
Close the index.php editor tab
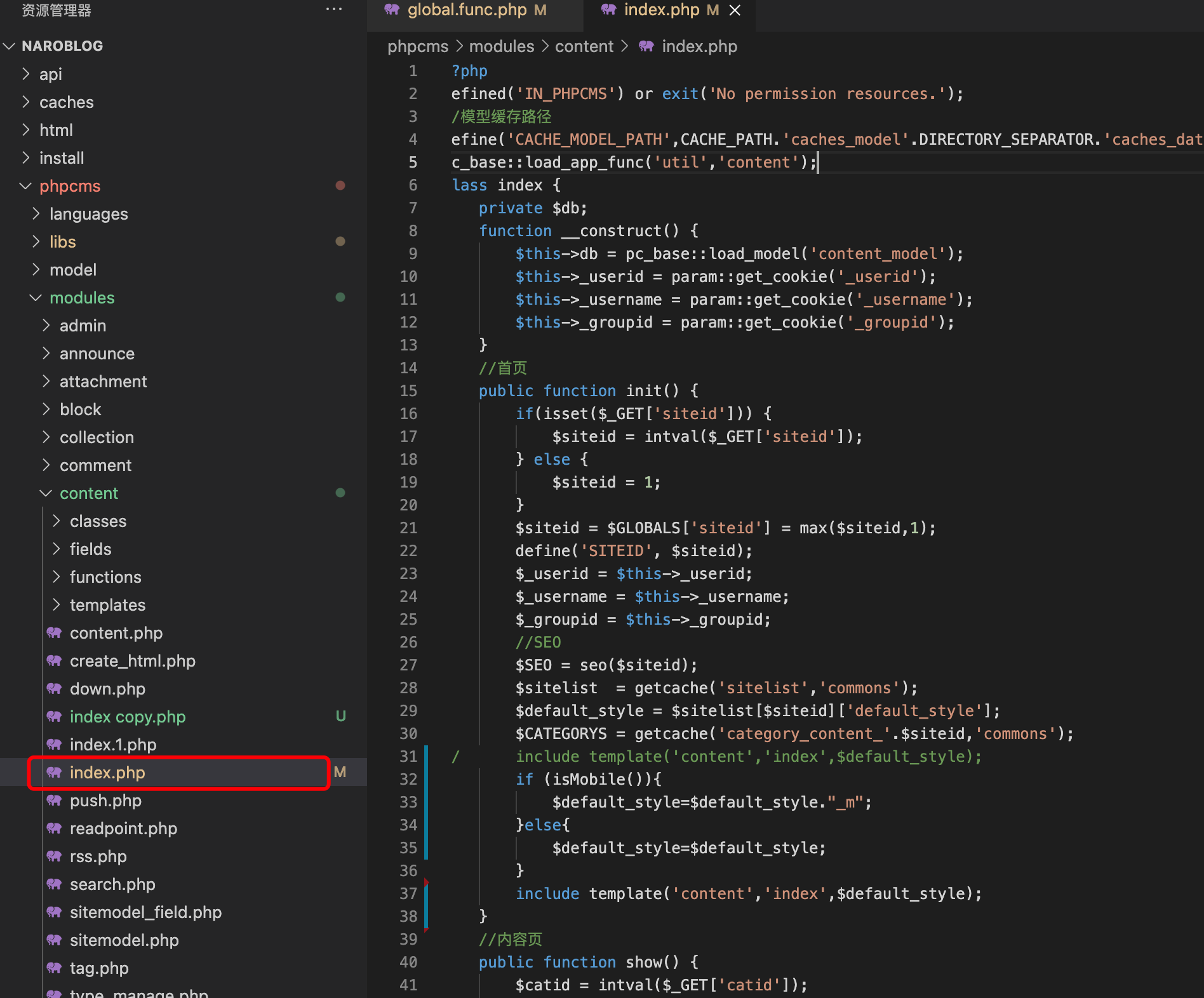click(x=735, y=10)
